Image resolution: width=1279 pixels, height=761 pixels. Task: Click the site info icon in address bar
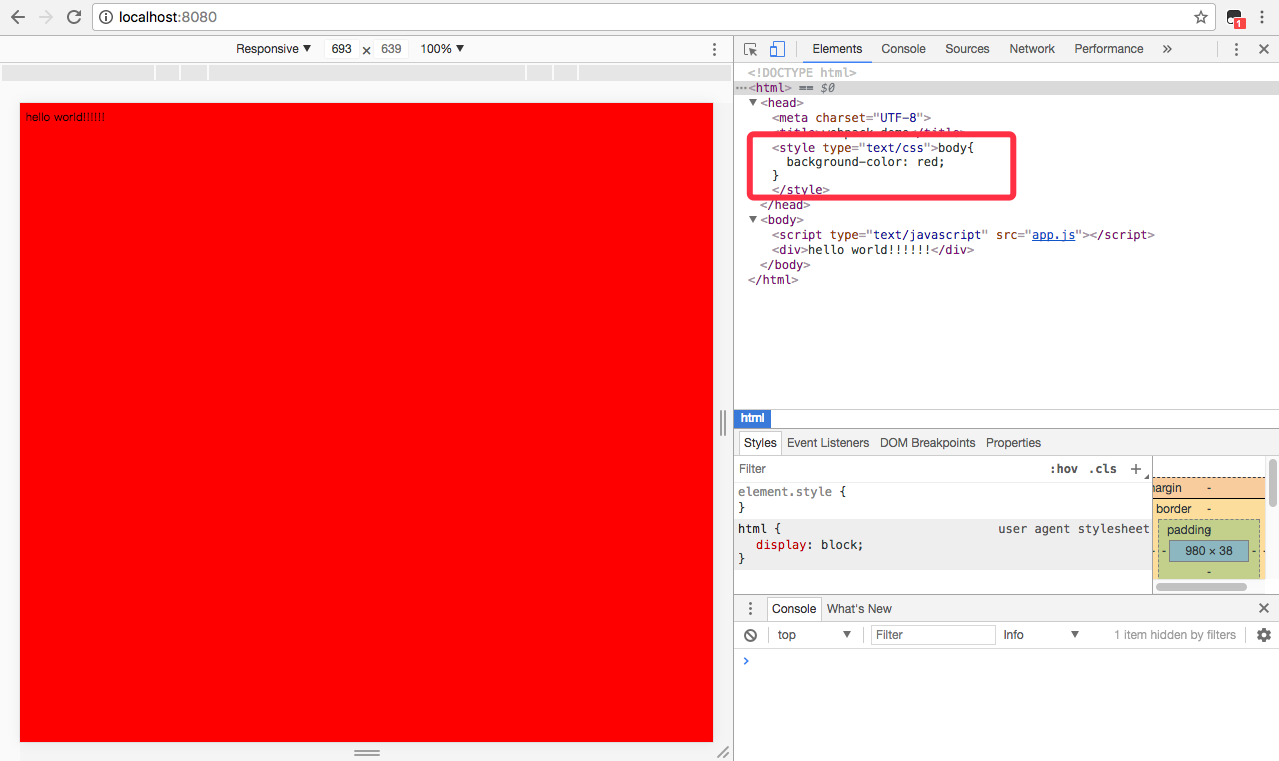(x=106, y=17)
